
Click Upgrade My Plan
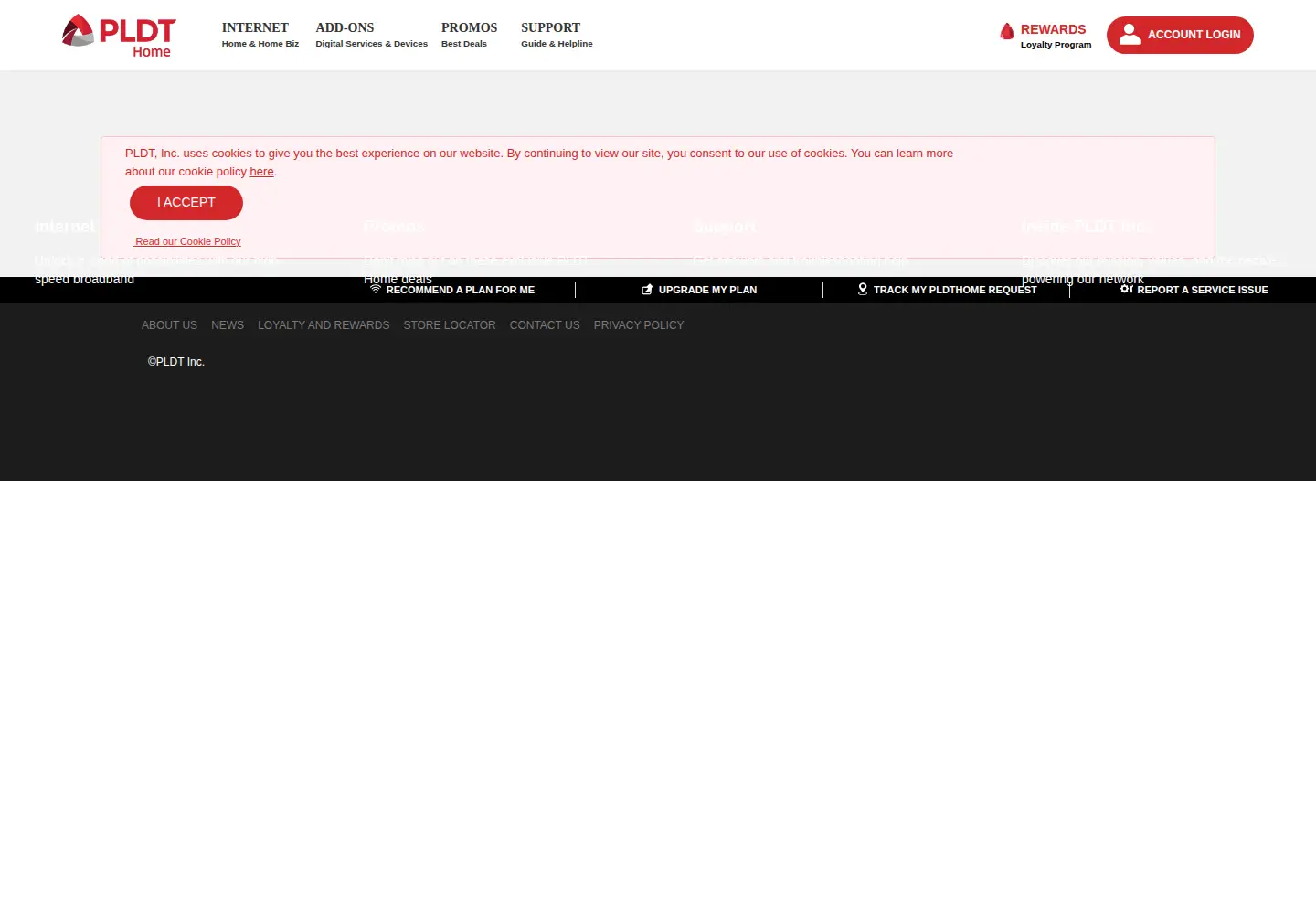699,290
